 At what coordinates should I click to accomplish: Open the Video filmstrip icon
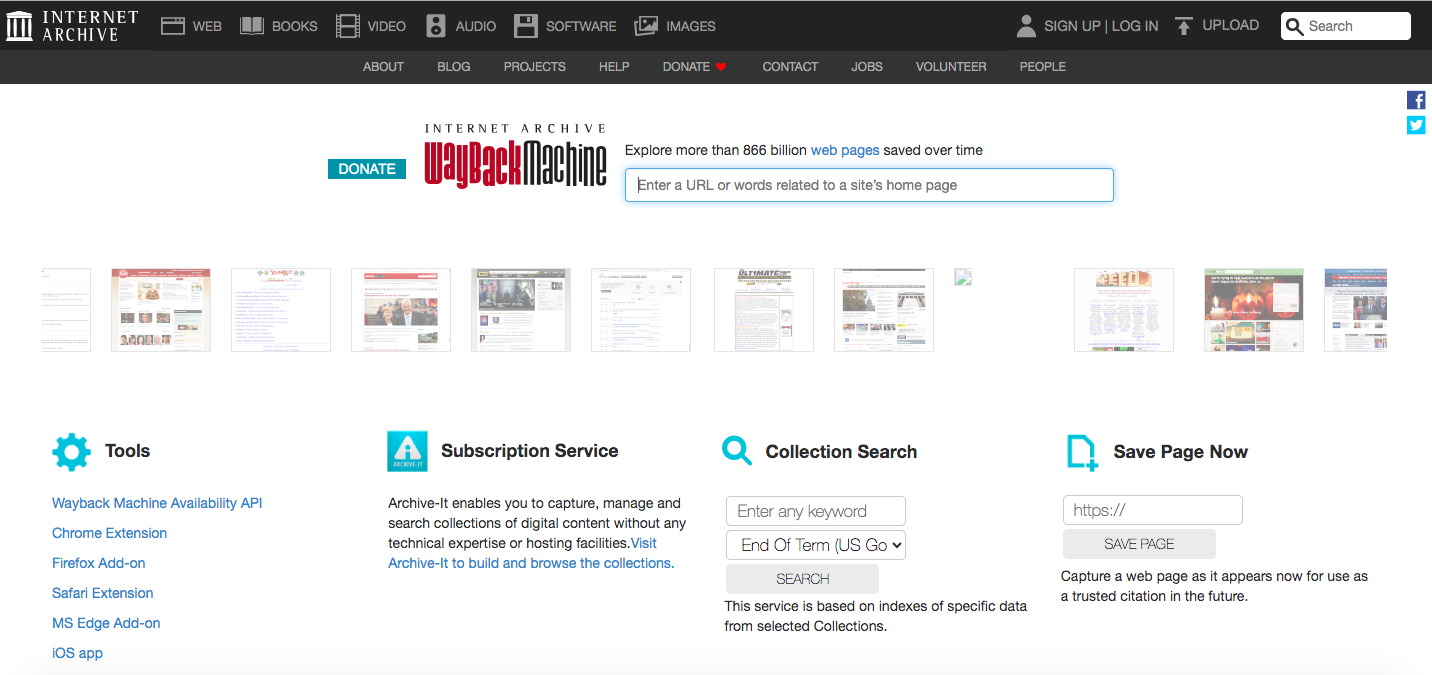tap(347, 26)
